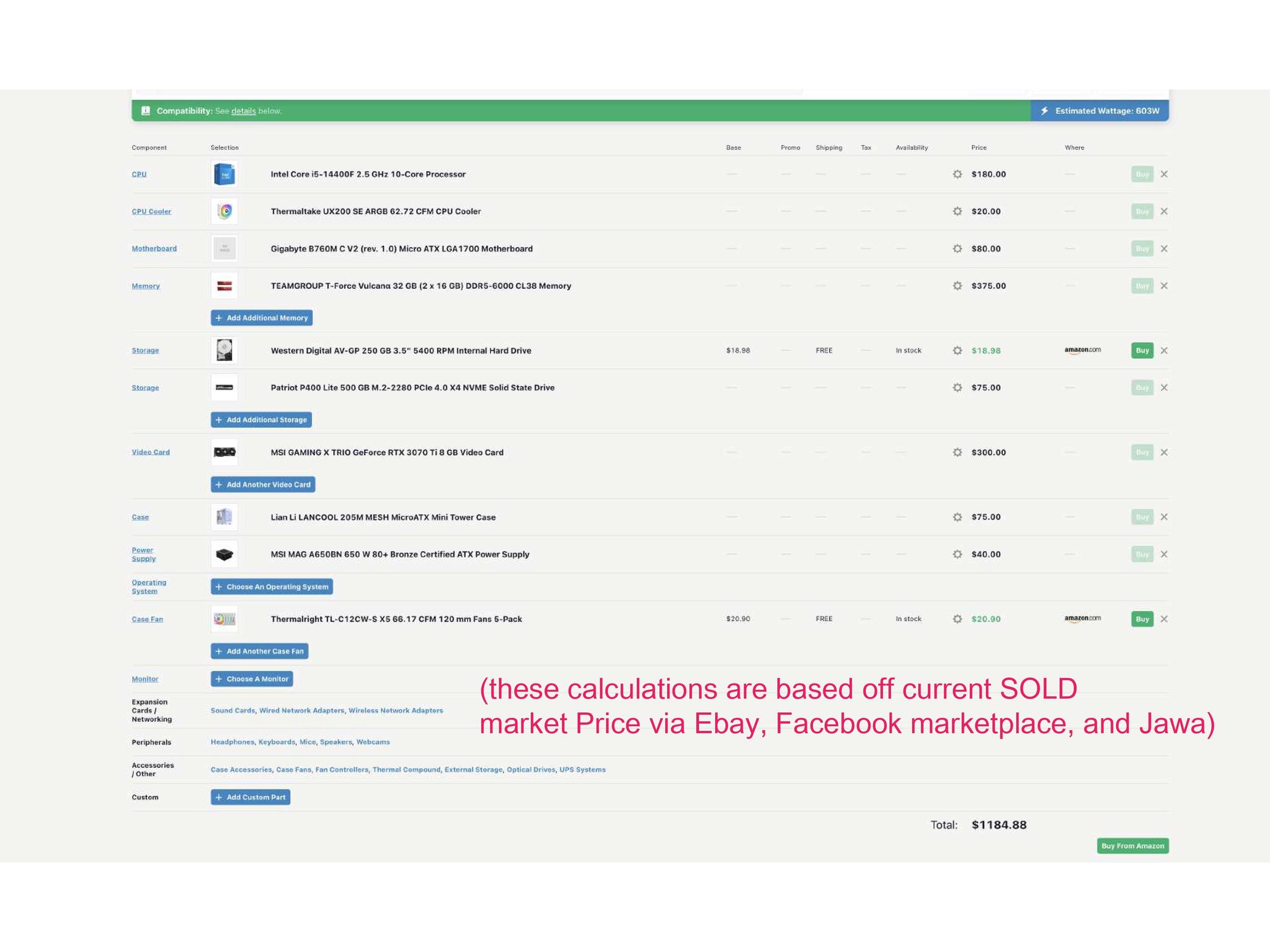Open the Motherboard component link

154,249
